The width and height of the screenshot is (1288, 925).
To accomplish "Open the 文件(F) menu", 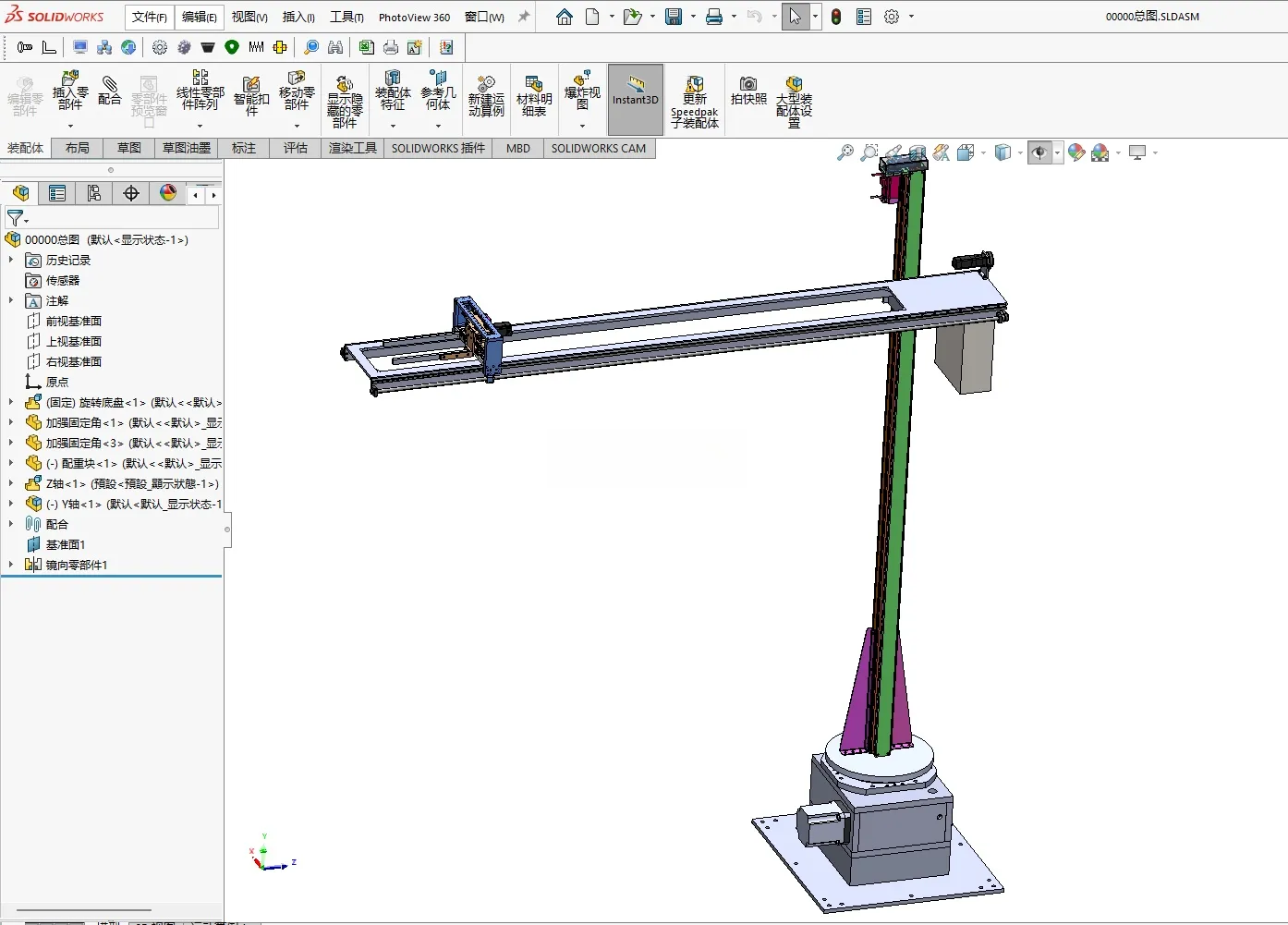I will [x=150, y=17].
